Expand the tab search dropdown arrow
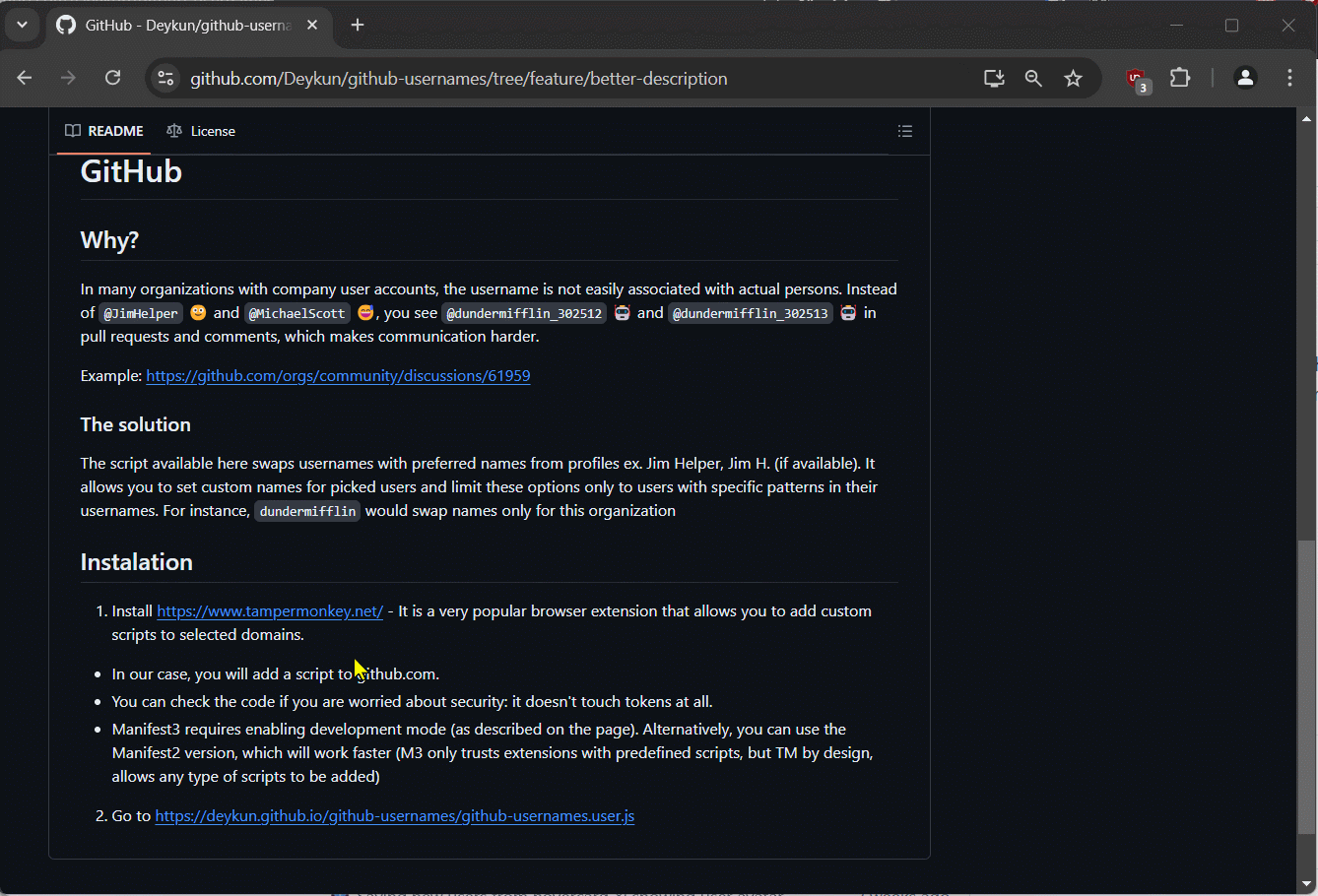This screenshot has width=1318, height=896. click(22, 25)
